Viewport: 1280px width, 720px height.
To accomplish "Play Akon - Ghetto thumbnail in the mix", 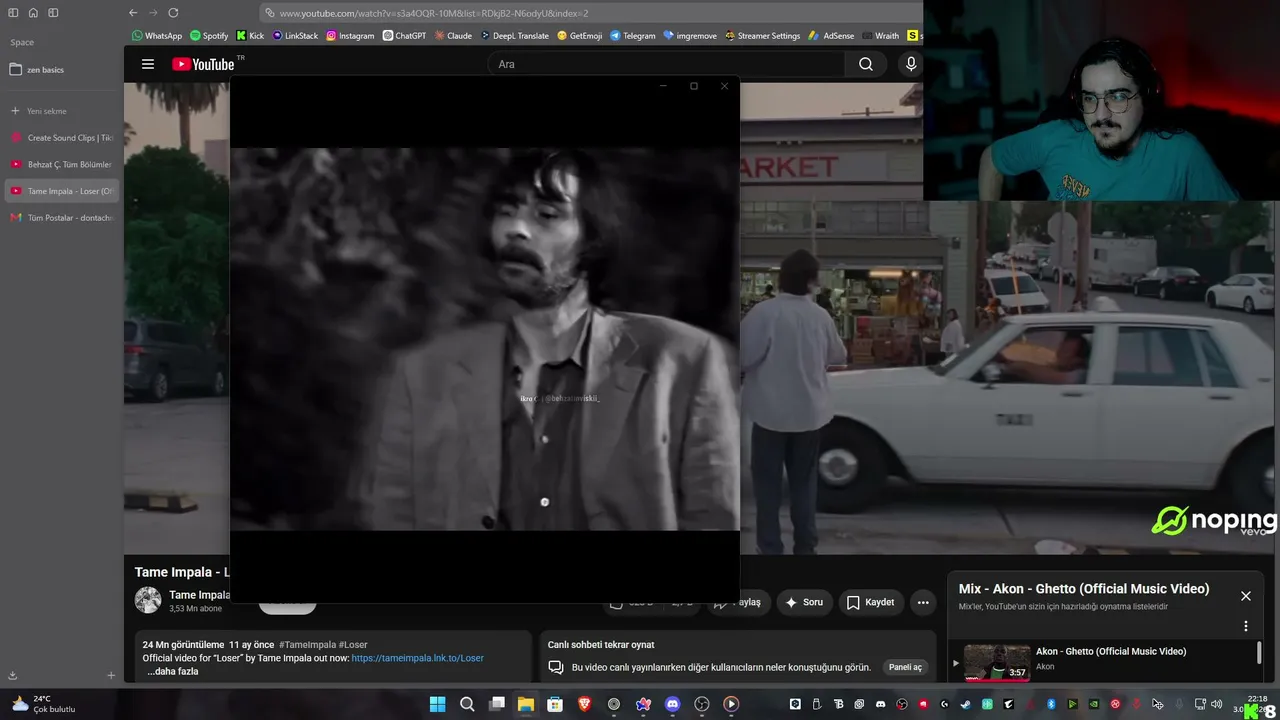I will tap(997, 662).
